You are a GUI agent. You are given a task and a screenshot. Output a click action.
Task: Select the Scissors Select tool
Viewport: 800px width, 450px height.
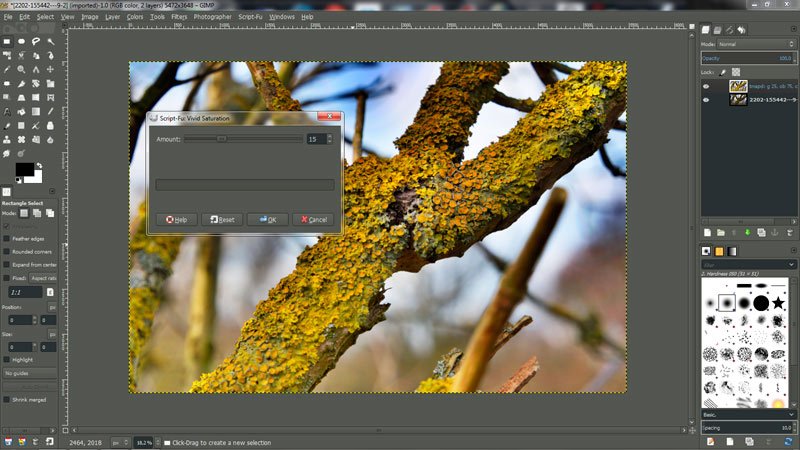[21, 55]
